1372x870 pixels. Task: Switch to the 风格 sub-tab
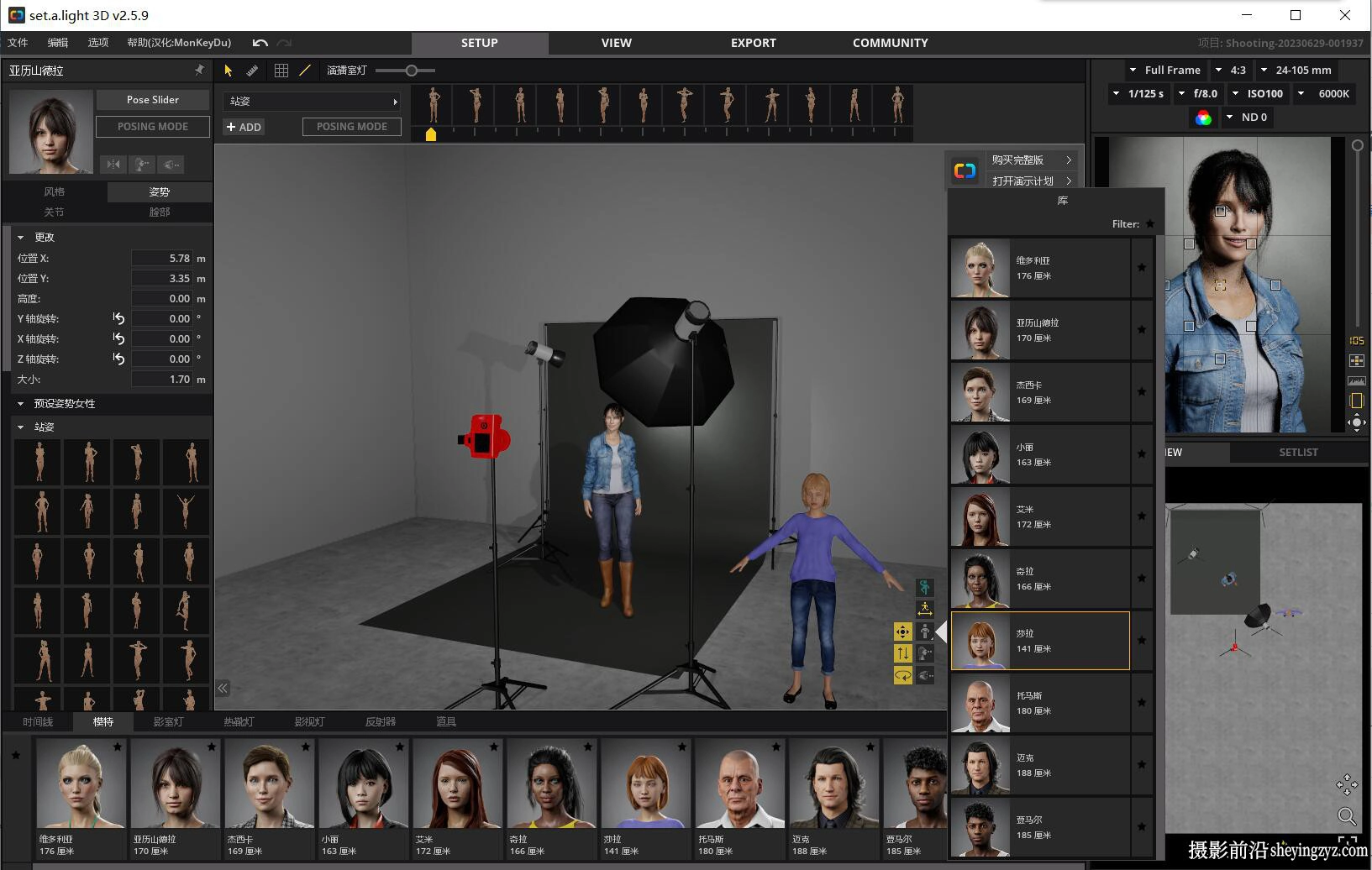click(x=55, y=192)
